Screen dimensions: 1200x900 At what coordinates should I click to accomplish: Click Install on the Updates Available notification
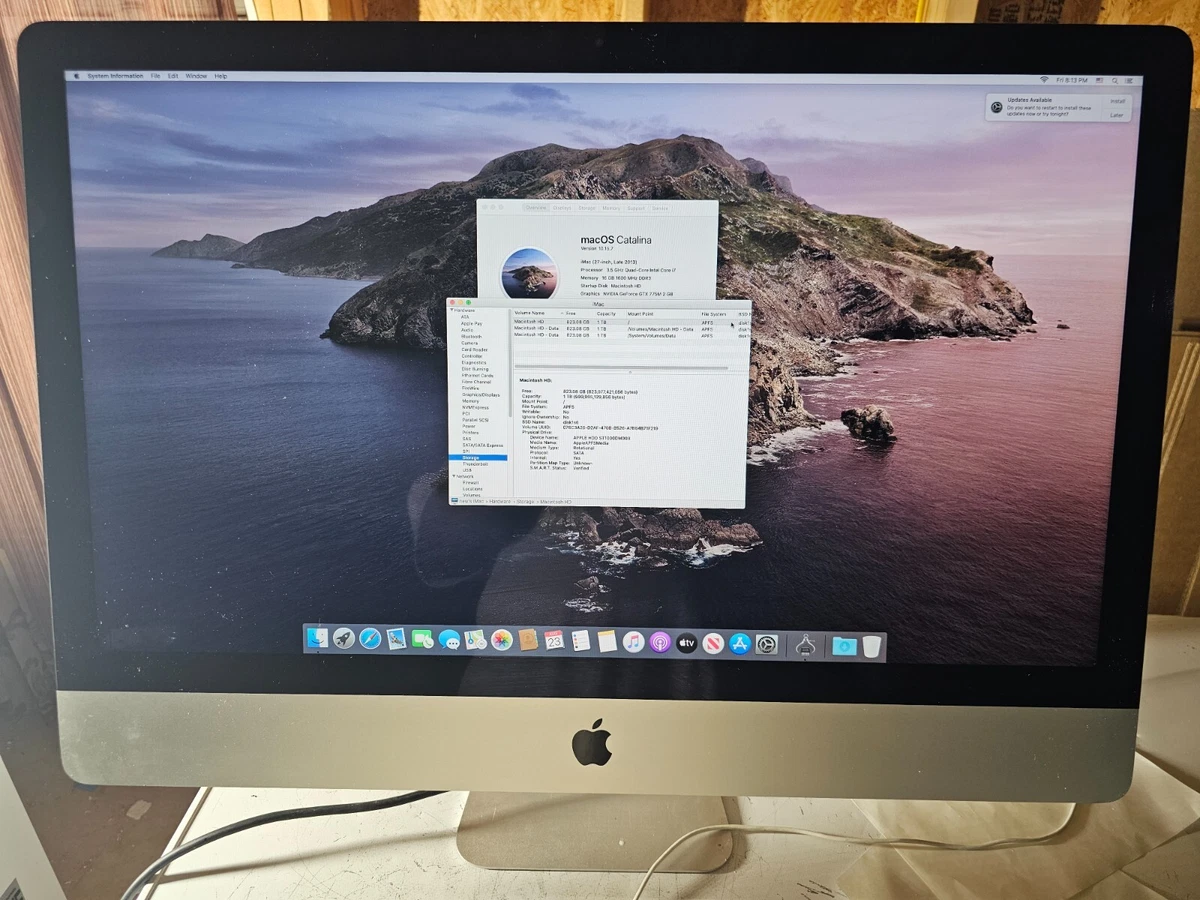(1117, 101)
